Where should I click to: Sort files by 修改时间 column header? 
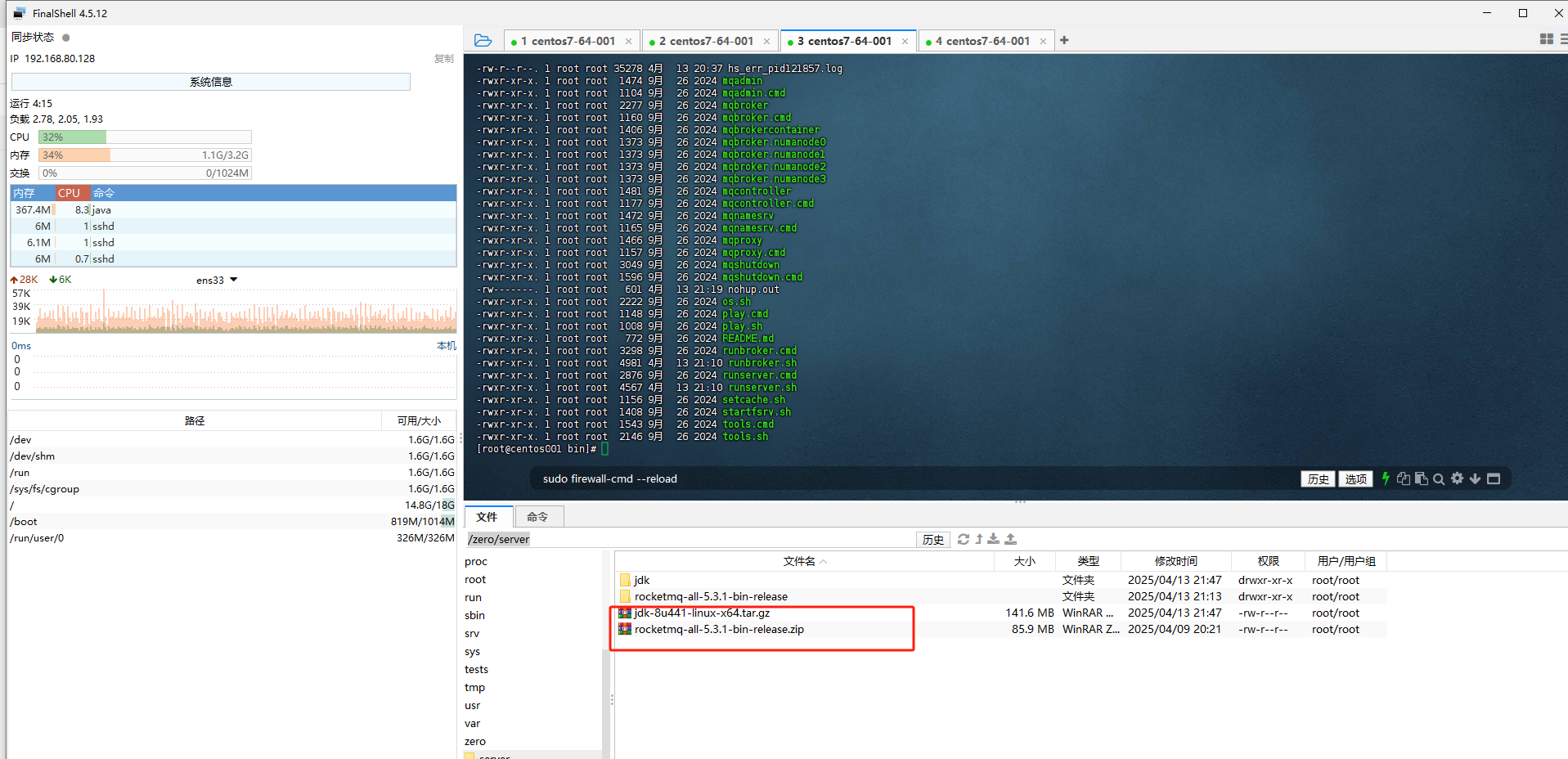pos(1176,561)
